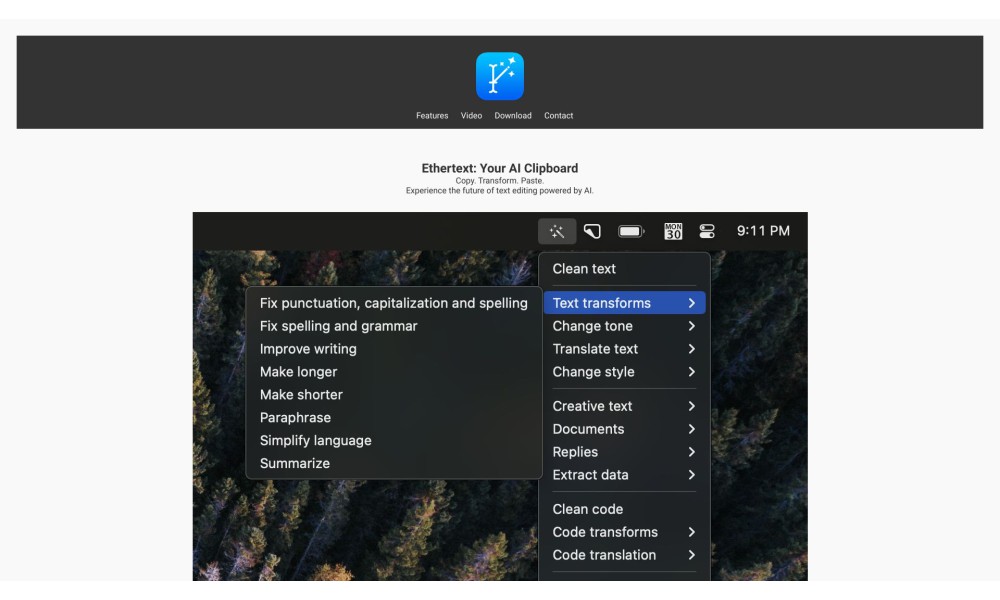
Task: Choose Clean code from the menu
Action: click(624, 509)
